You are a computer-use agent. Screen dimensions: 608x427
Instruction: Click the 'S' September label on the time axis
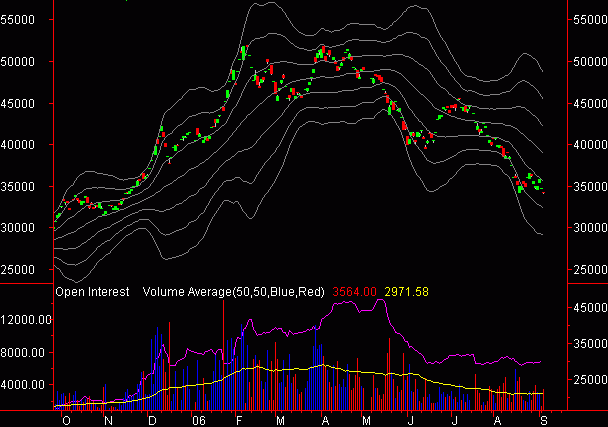coord(544,421)
